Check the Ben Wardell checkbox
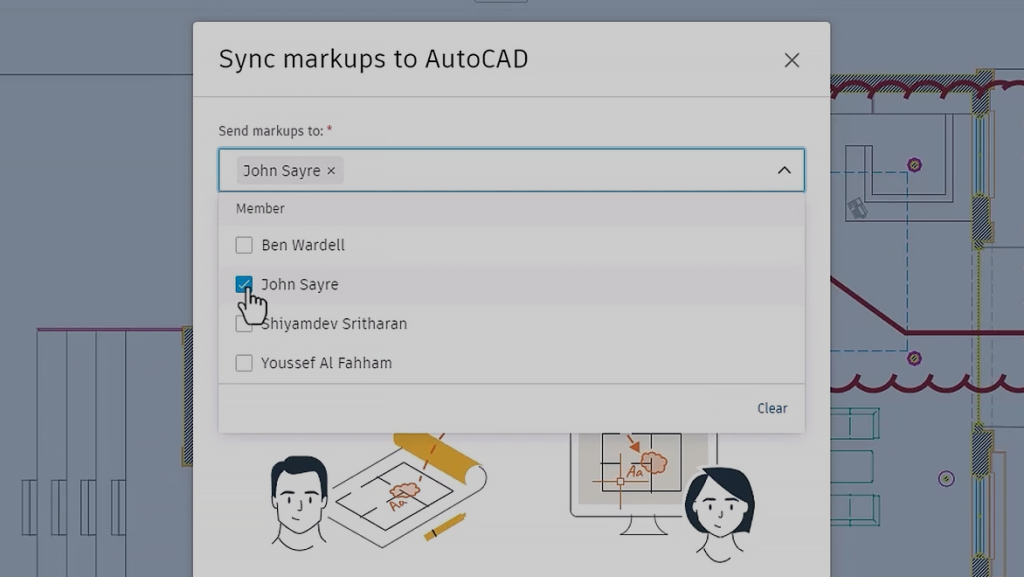This screenshot has height=577, width=1024. point(244,245)
